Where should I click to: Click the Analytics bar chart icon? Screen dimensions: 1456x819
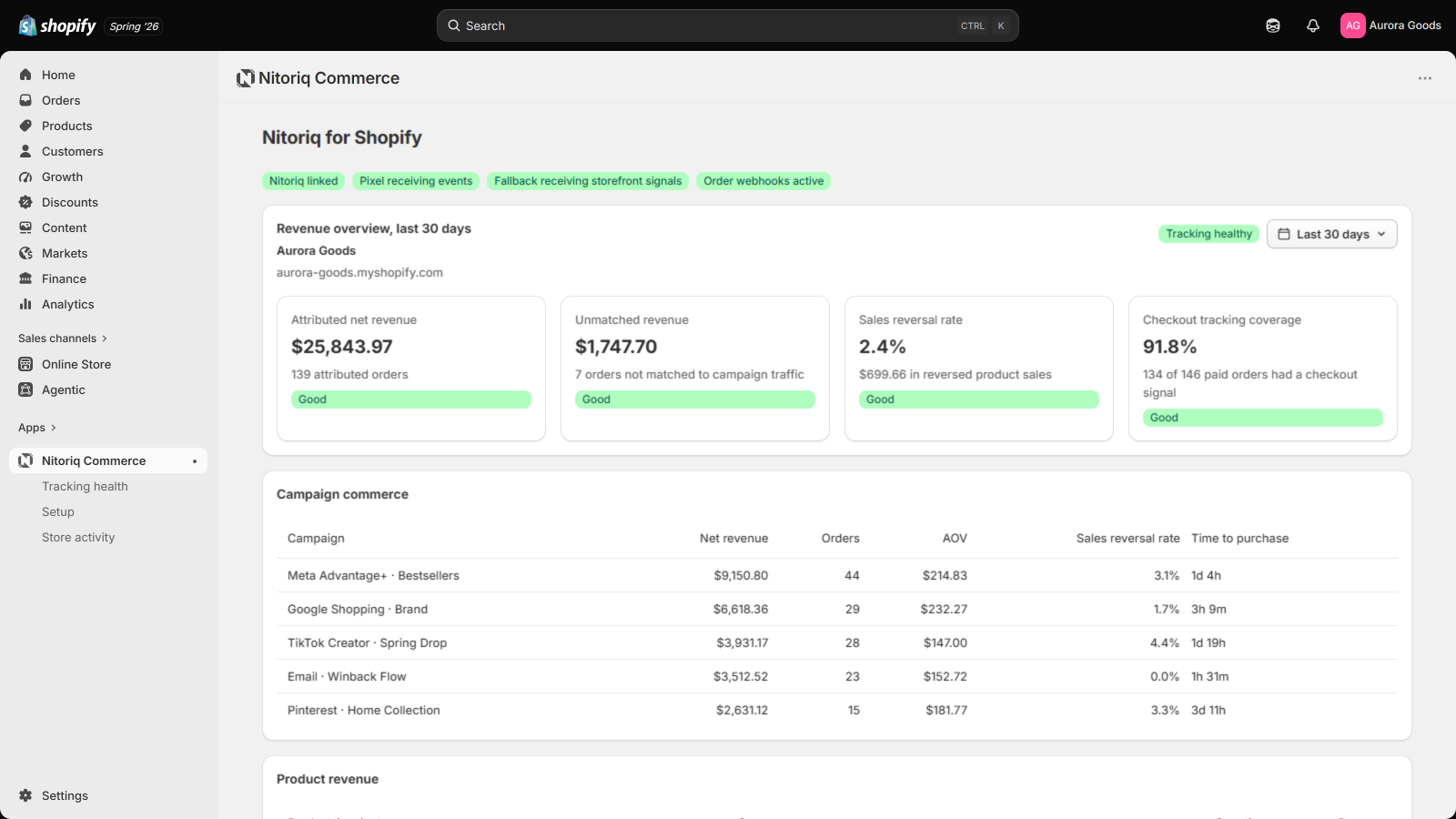click(25, 304)
